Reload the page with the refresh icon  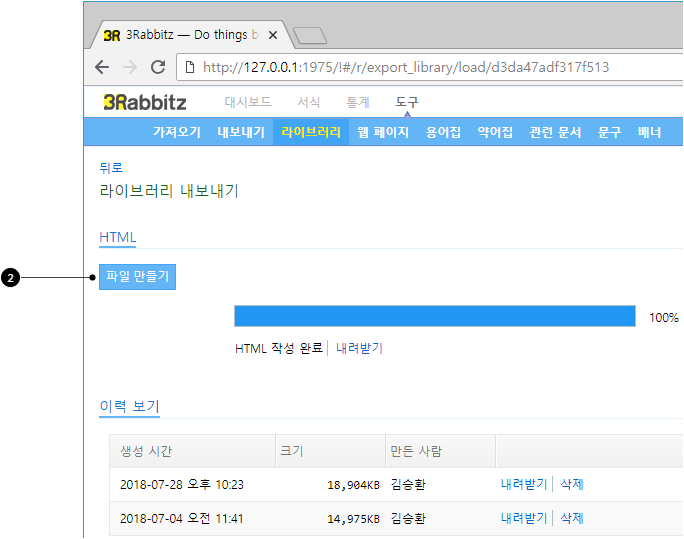tap(158, 67)
